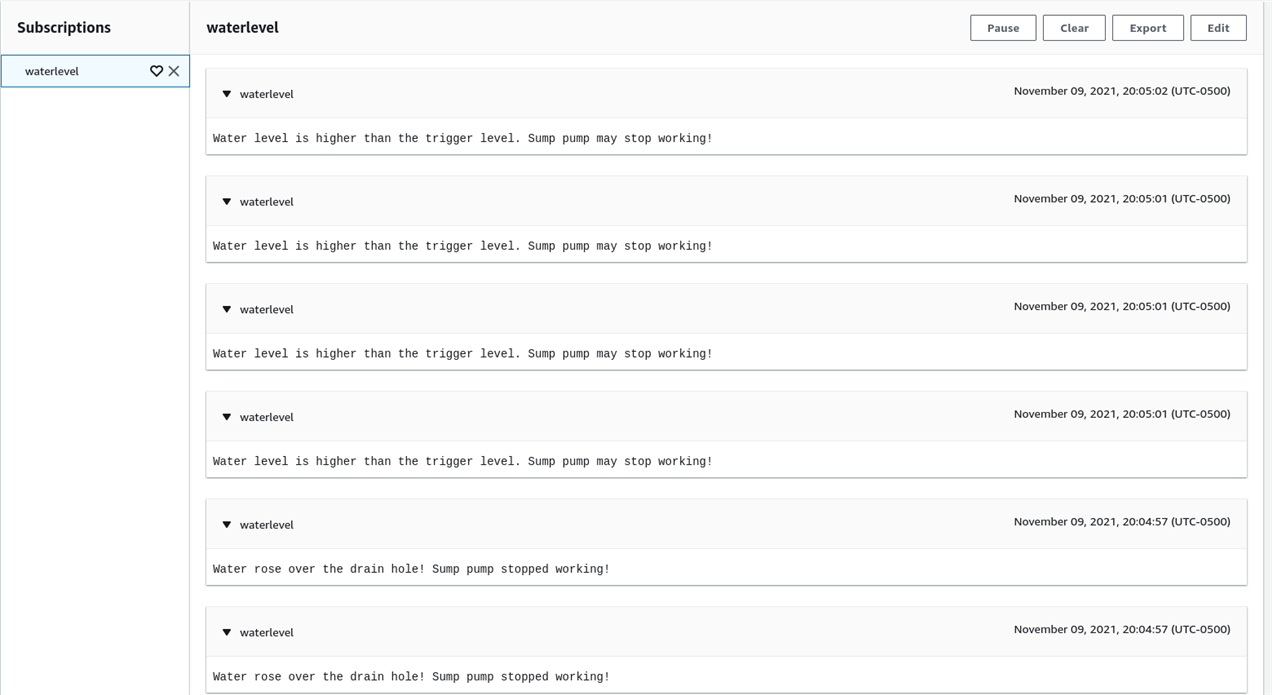The width and height of the screenshot is (1272, 695).
Task: Collapse the 20:05:02 waterlevel message
Action: click(x=227, y=94)
